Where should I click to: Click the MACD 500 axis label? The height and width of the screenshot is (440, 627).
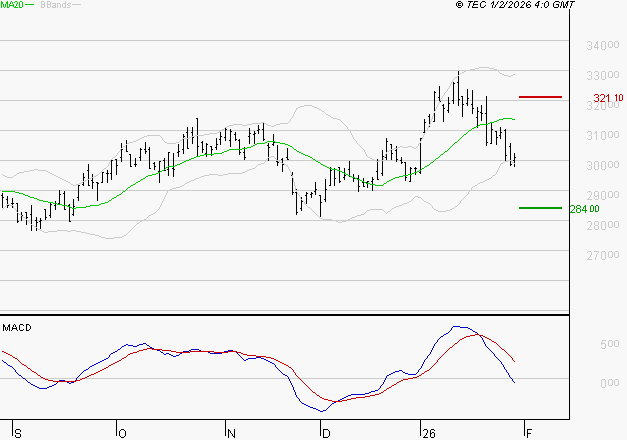pyautogui.click(x=610, y=344)
